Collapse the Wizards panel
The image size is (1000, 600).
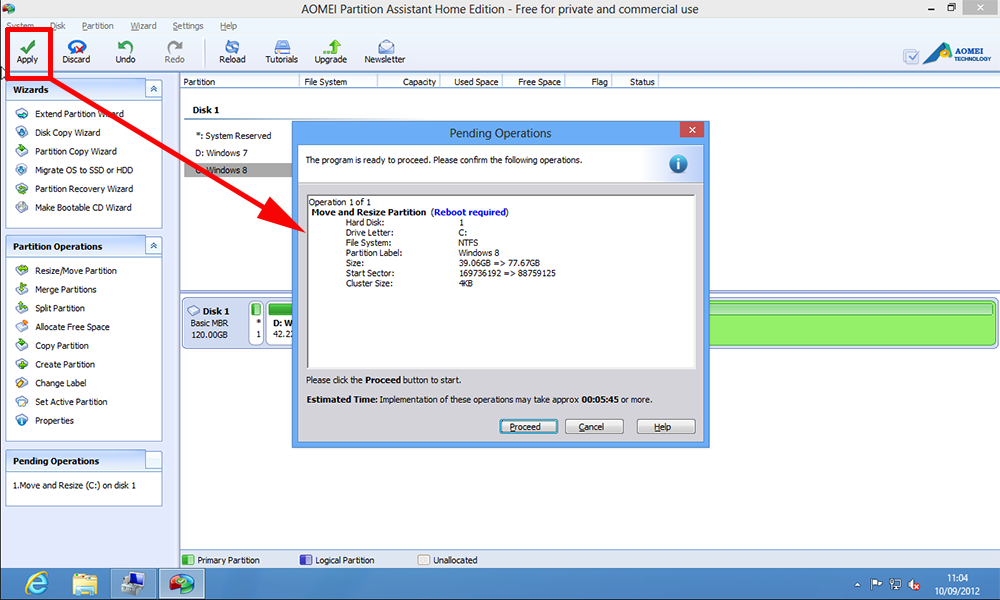pos(154,89)
